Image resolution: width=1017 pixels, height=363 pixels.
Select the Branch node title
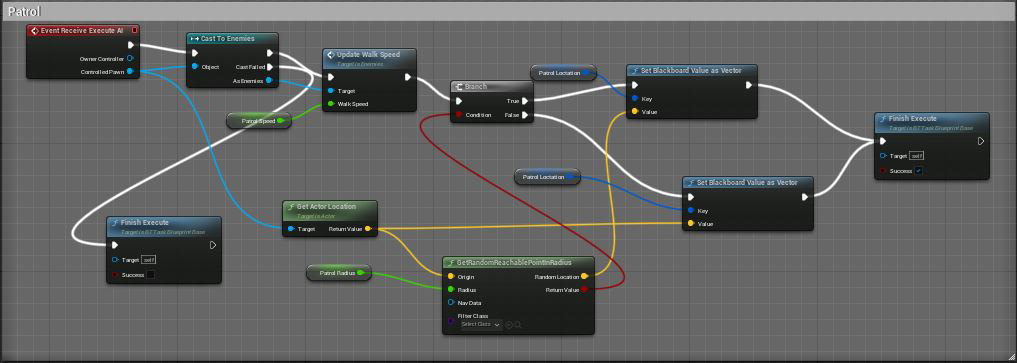475,86
